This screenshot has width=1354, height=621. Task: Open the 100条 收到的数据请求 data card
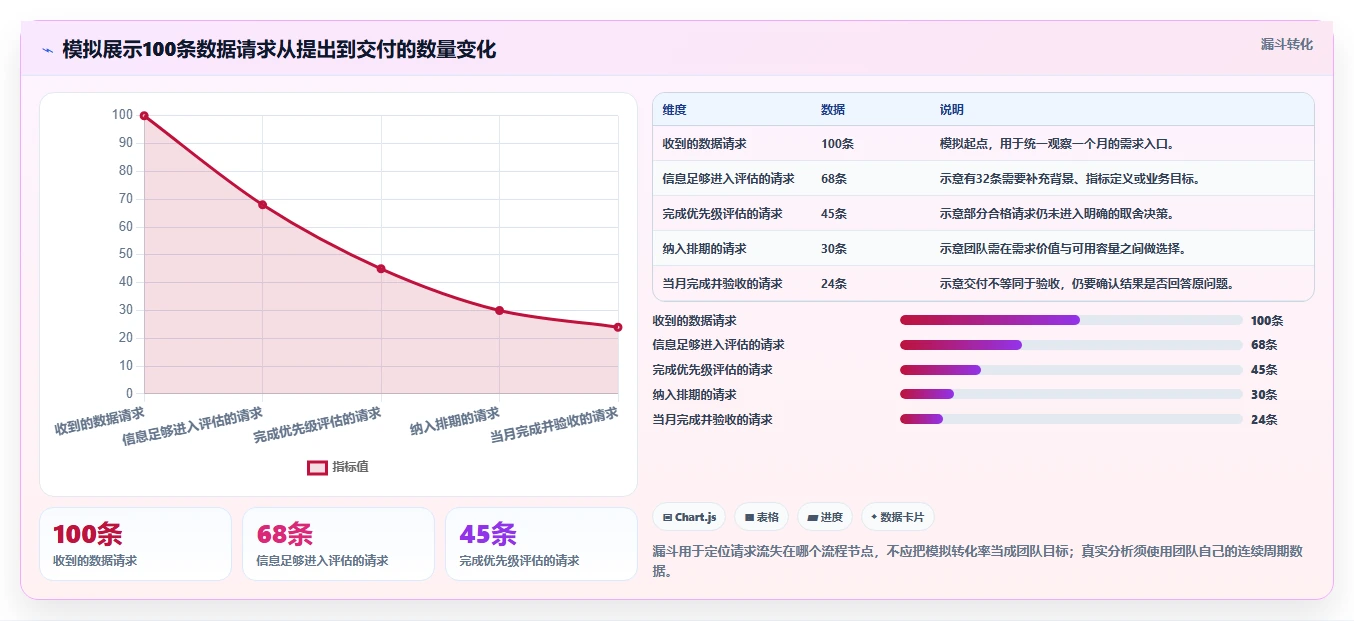tap(135, 544)
